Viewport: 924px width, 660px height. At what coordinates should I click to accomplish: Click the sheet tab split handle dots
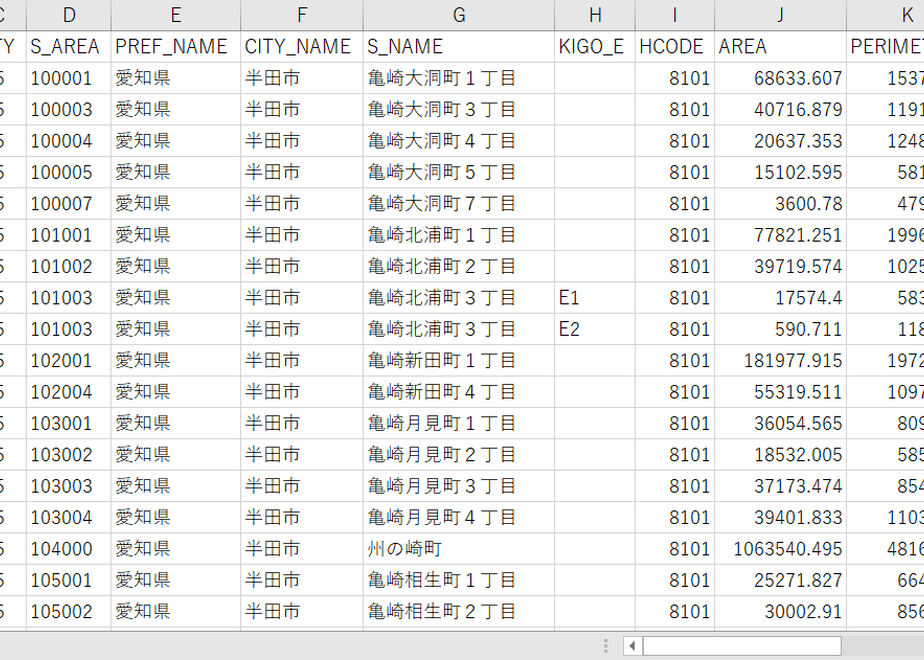(606, 646)
